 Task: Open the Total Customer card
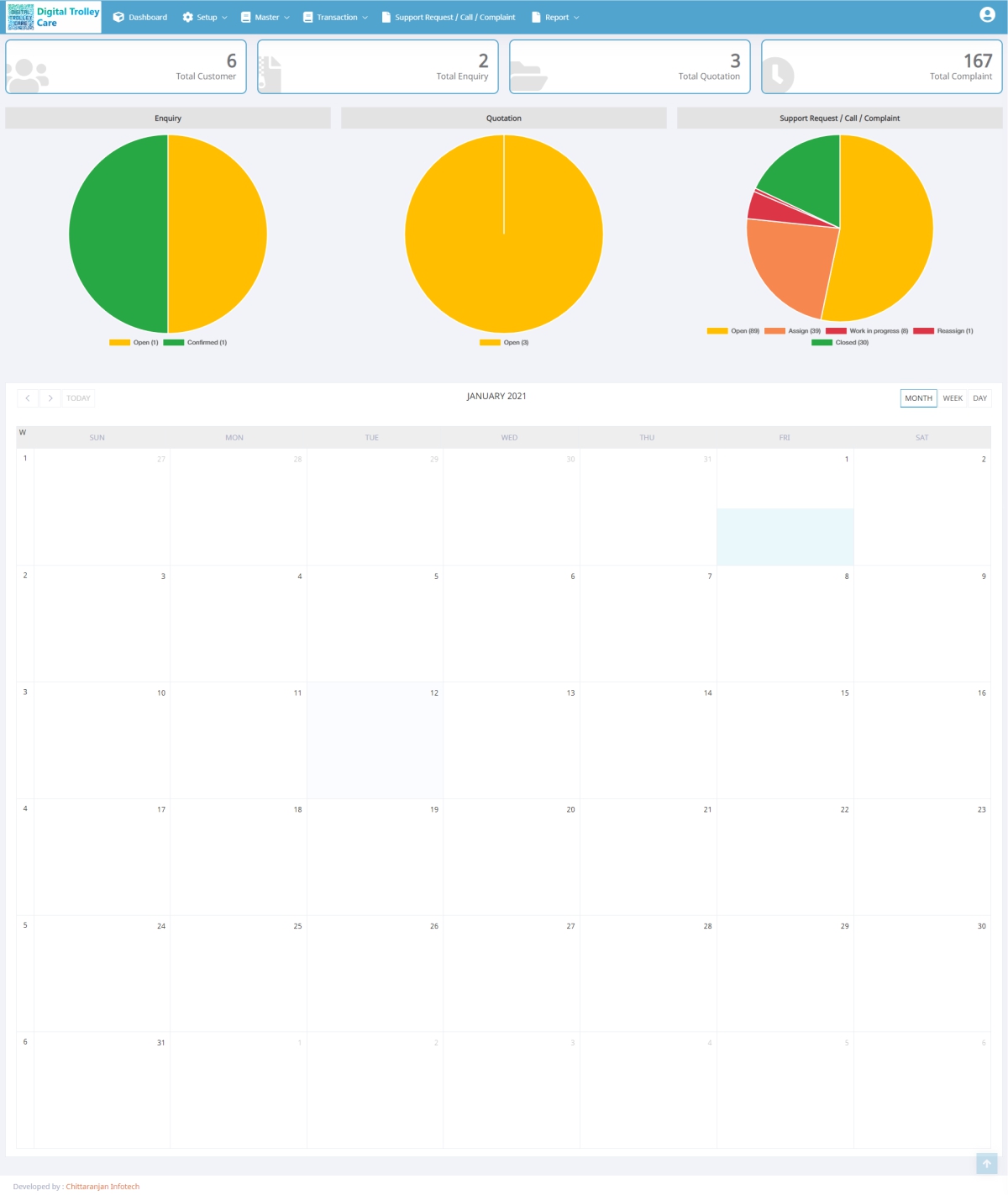126,66
